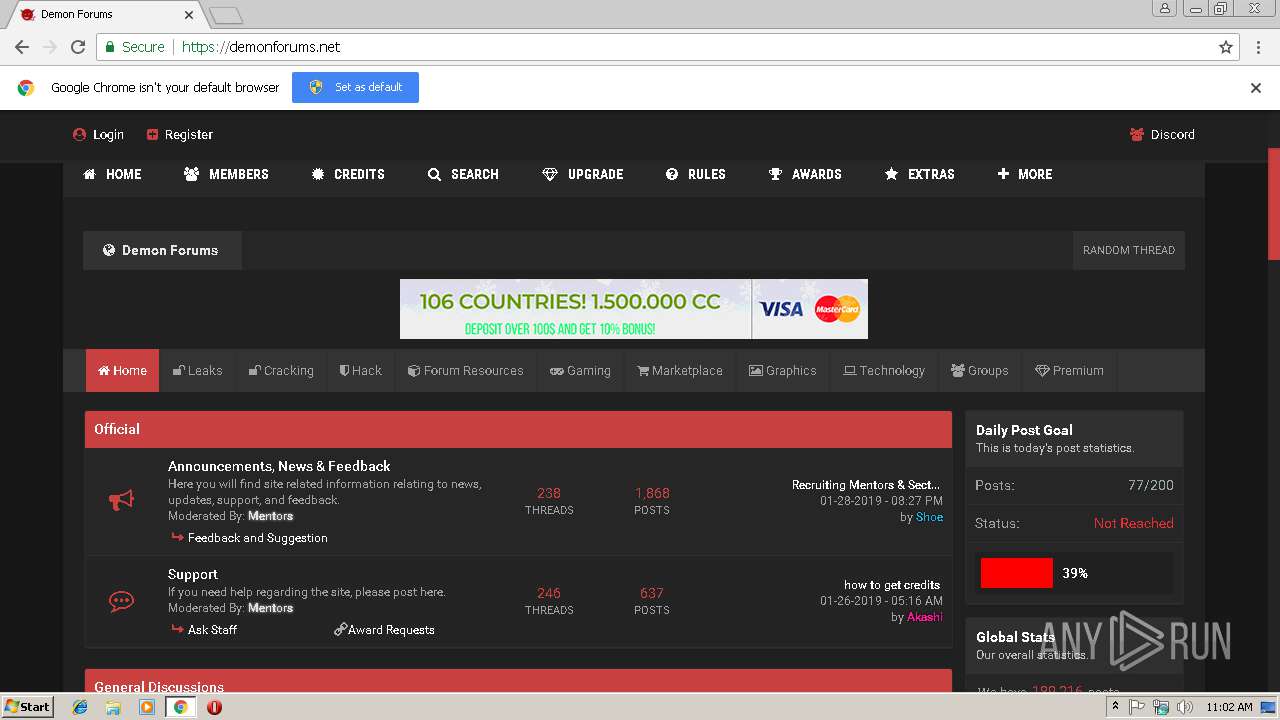This screenshot has height=720, width=1280.
Task: Open the RULES navigation item
Action: coord(696,174)
